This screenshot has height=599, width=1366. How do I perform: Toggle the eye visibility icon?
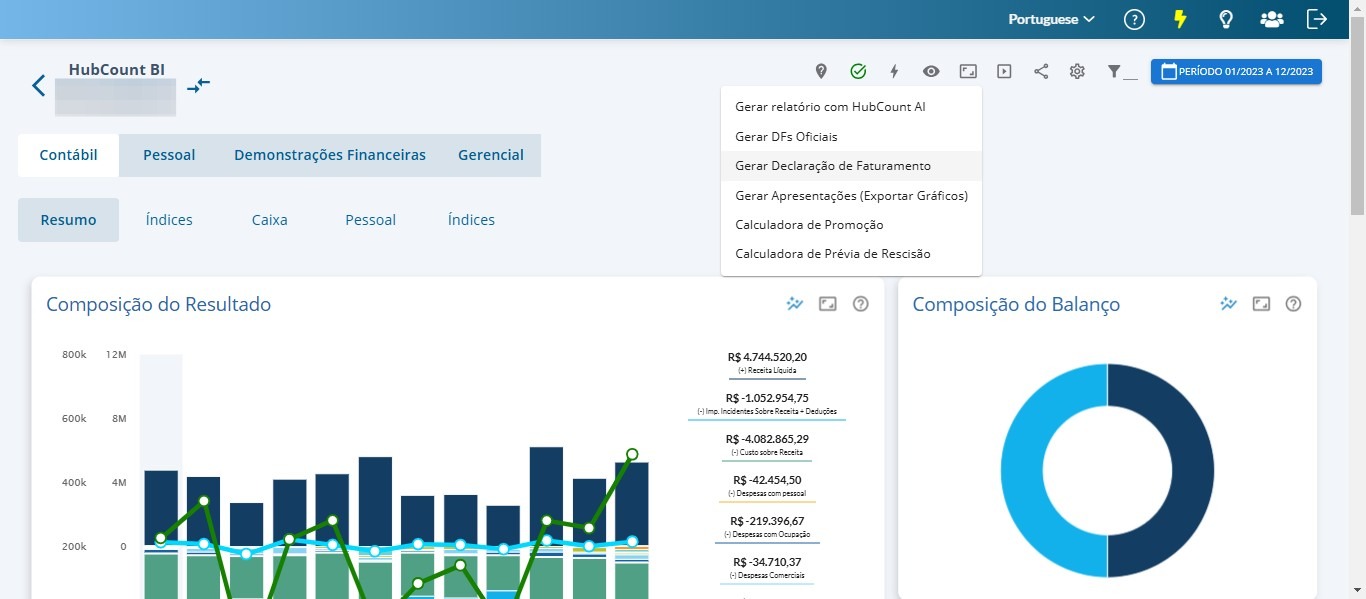(x=931, y=72)
